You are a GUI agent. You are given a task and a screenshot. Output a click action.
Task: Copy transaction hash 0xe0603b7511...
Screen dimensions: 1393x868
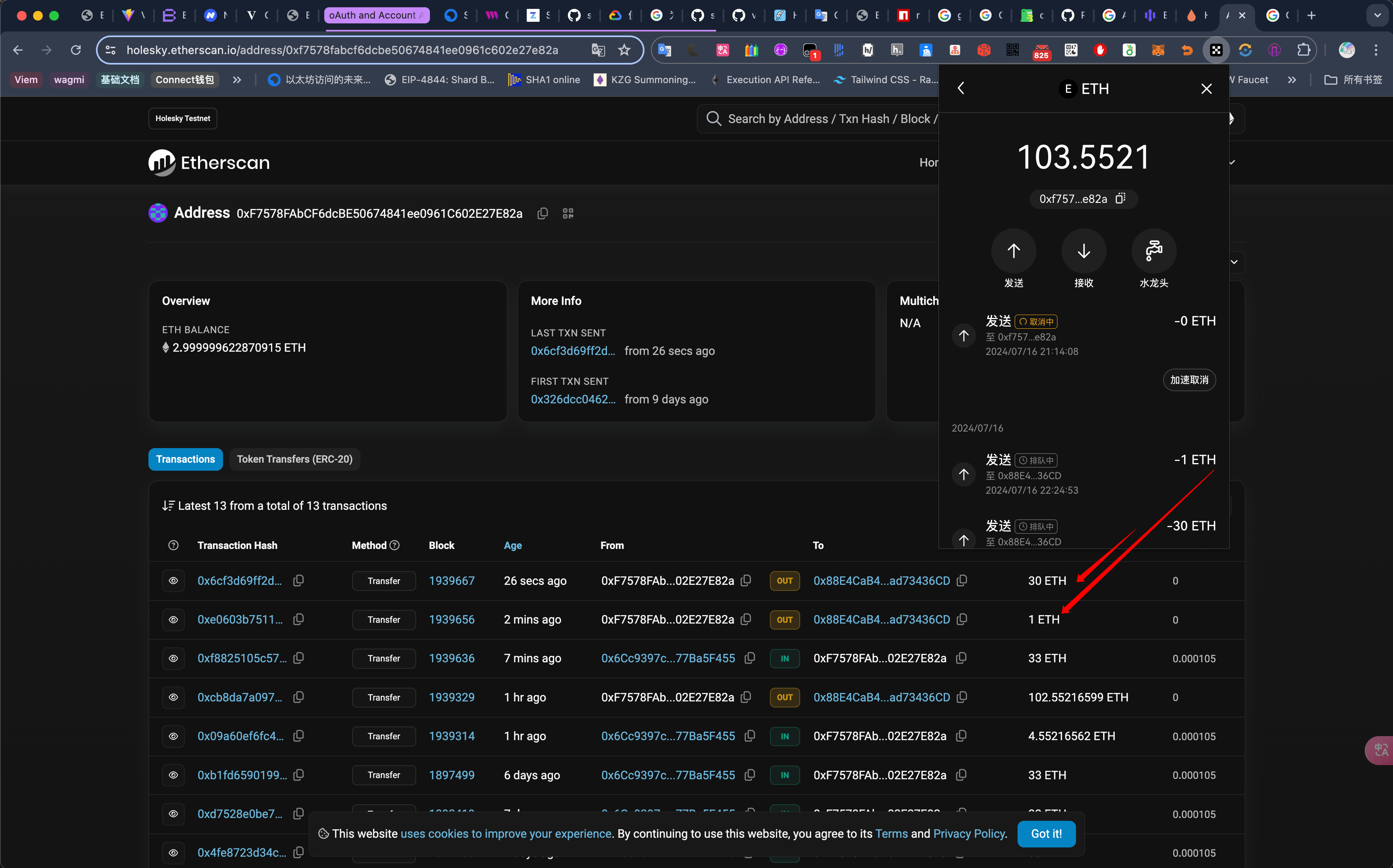[298, 620]
